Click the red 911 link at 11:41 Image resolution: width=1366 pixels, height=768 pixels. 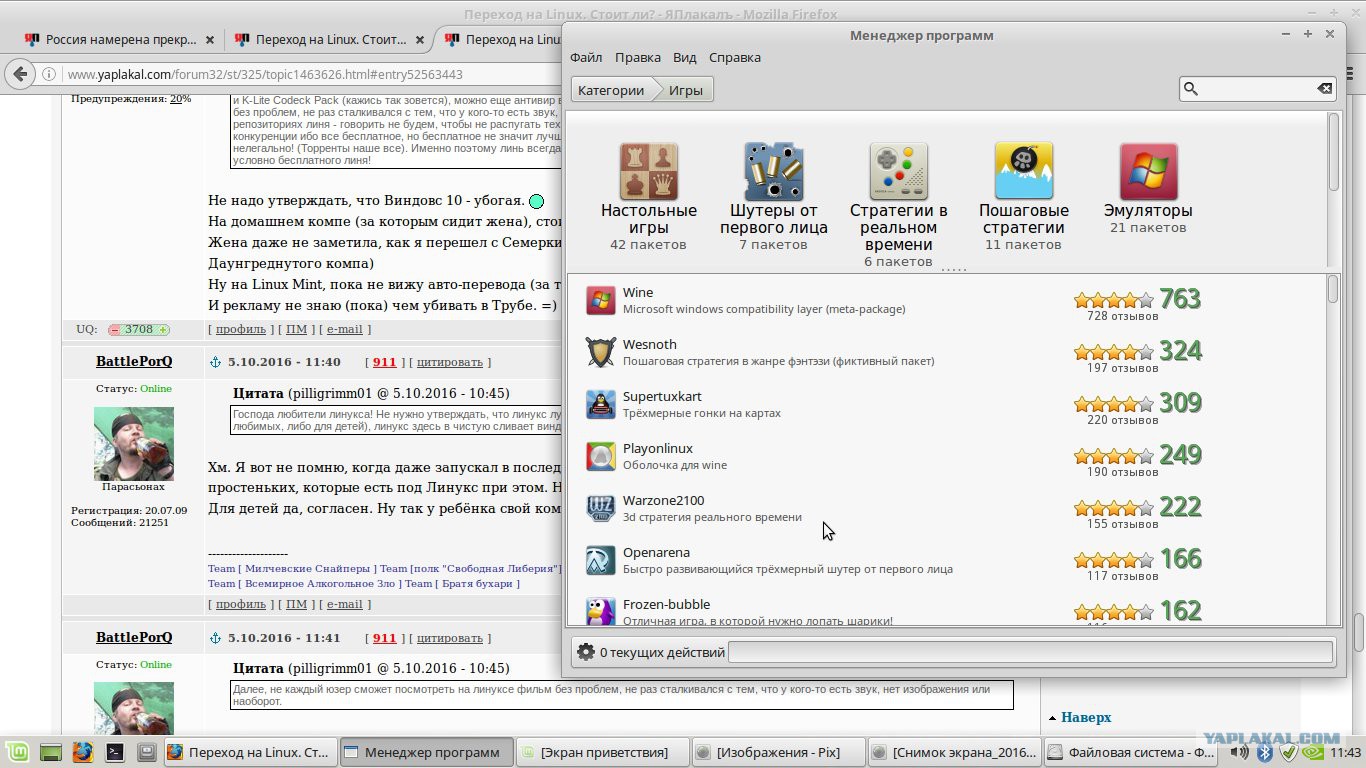tap(385, 638)
